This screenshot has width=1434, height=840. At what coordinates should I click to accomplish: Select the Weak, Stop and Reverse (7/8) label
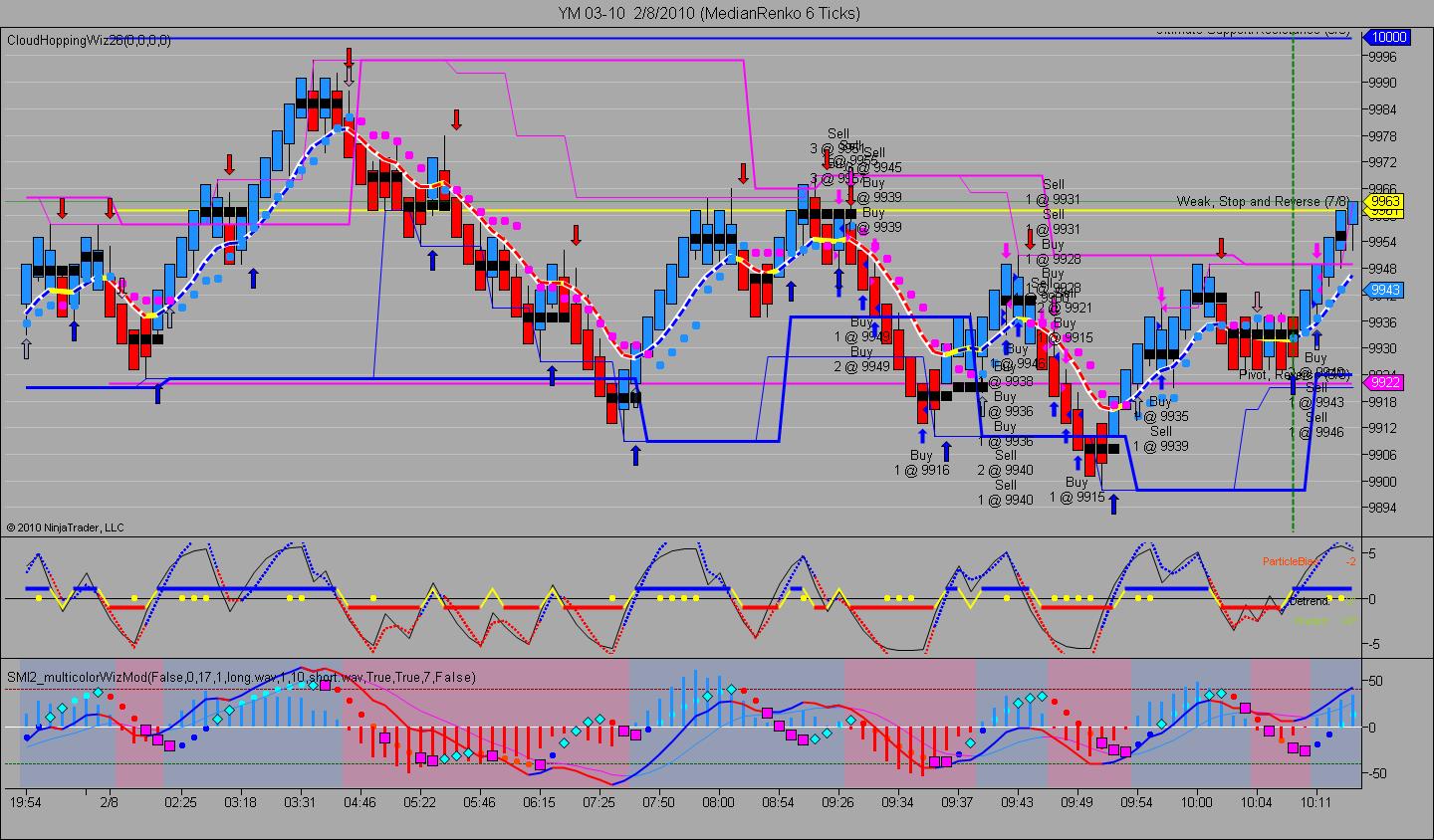tap(1263, 201)
